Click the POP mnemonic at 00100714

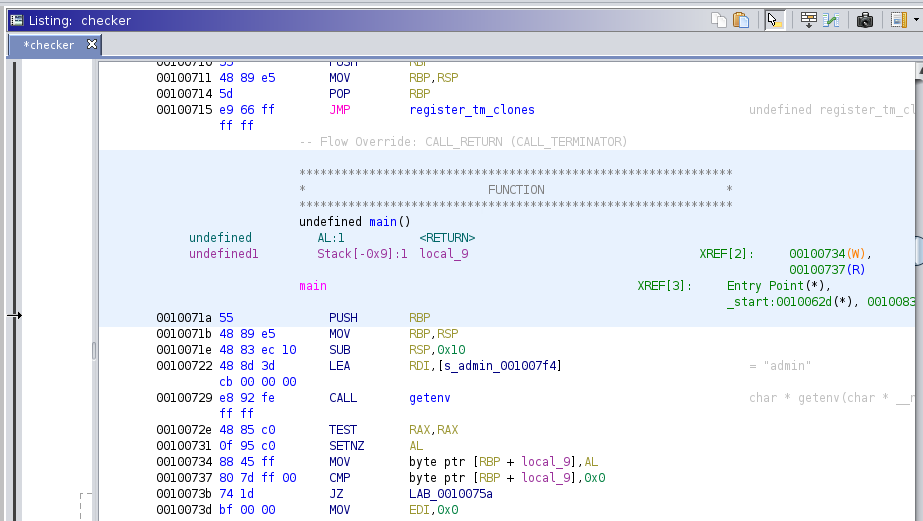[x=339, y=94]
